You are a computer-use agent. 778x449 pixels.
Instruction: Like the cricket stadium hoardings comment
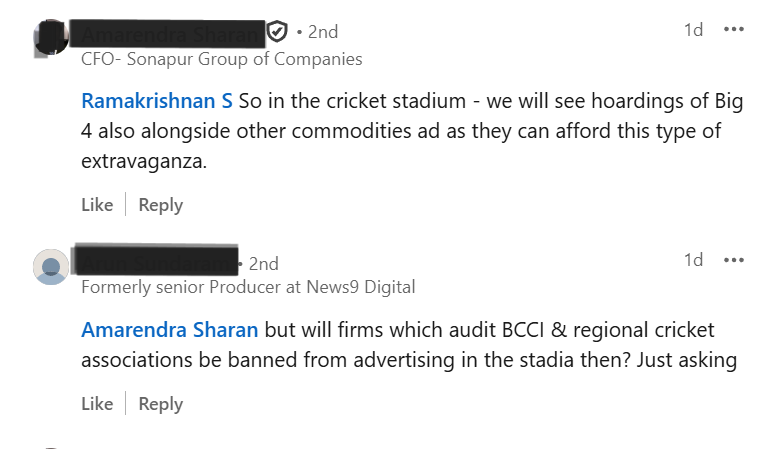[97, 205]
